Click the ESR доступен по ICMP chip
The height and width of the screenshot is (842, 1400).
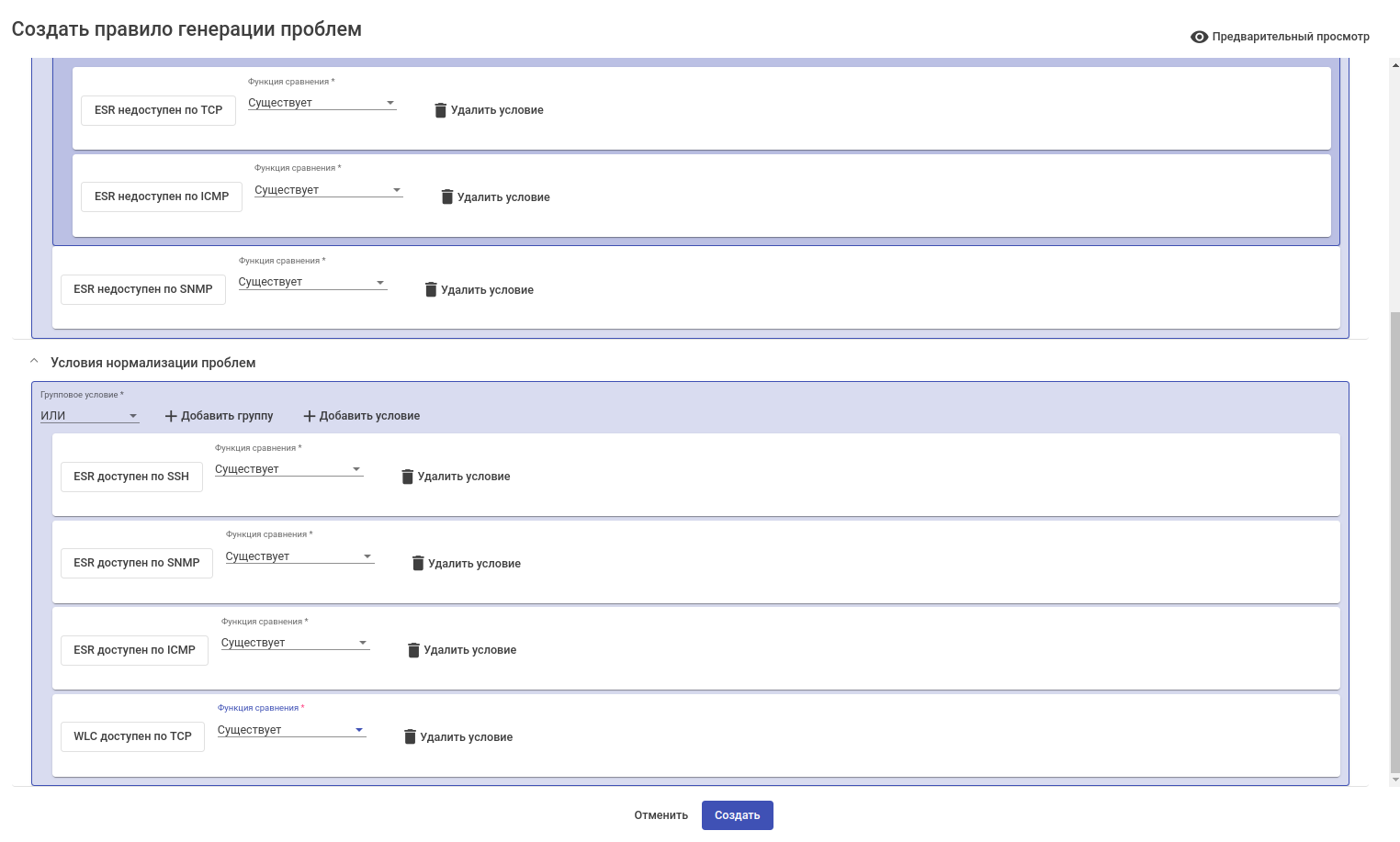point(134,650)
